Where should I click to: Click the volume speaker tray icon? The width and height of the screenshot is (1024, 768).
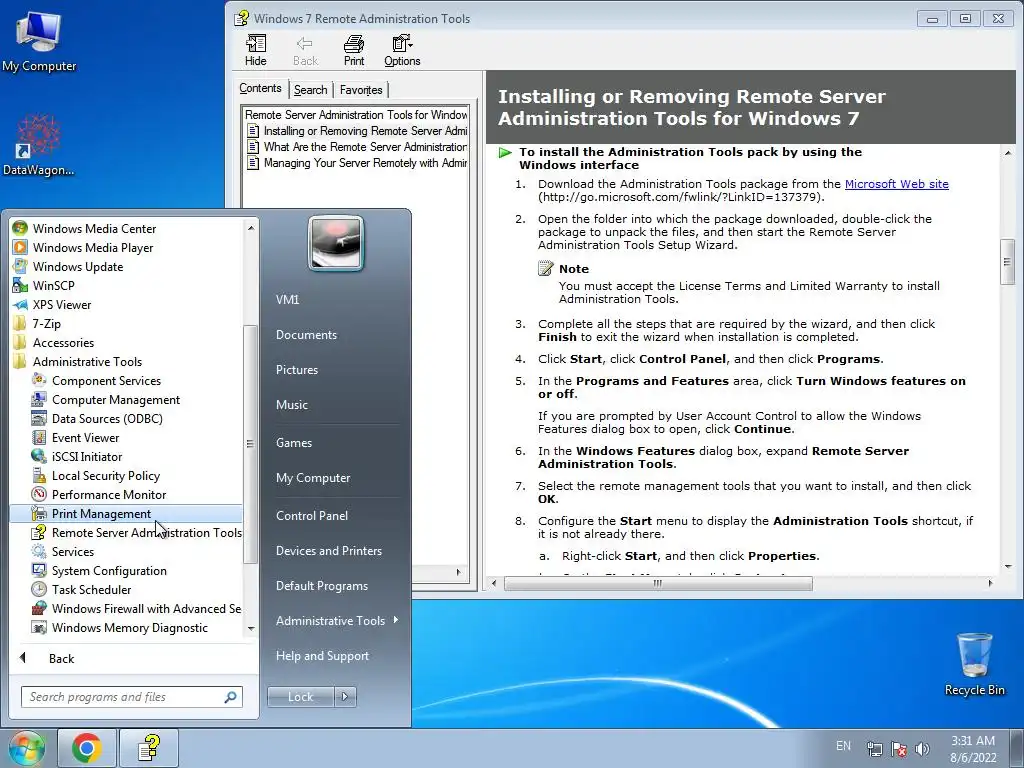pyautogui.click(x=922, y=748)
